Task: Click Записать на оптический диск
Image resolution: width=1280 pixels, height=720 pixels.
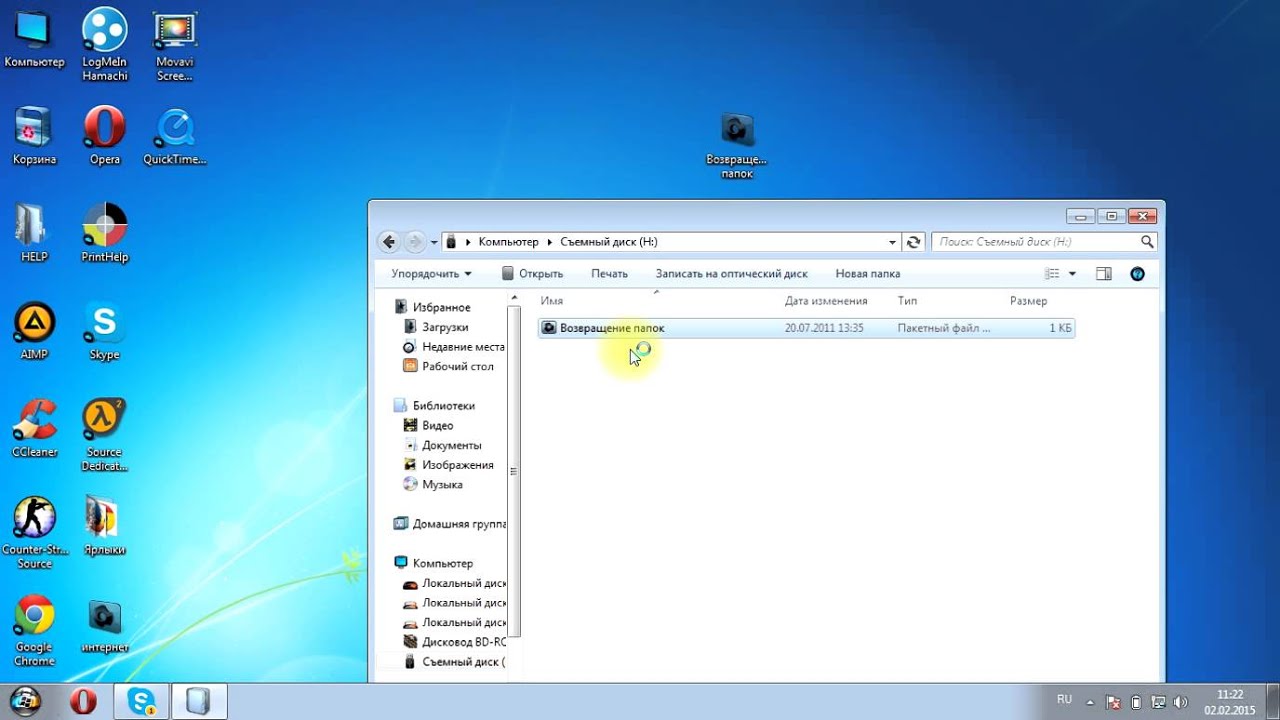Action: tap(731, 274)
